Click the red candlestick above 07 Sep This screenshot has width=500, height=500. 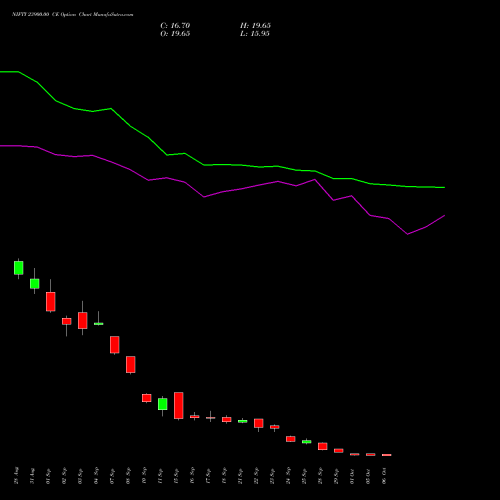(115, 345)
